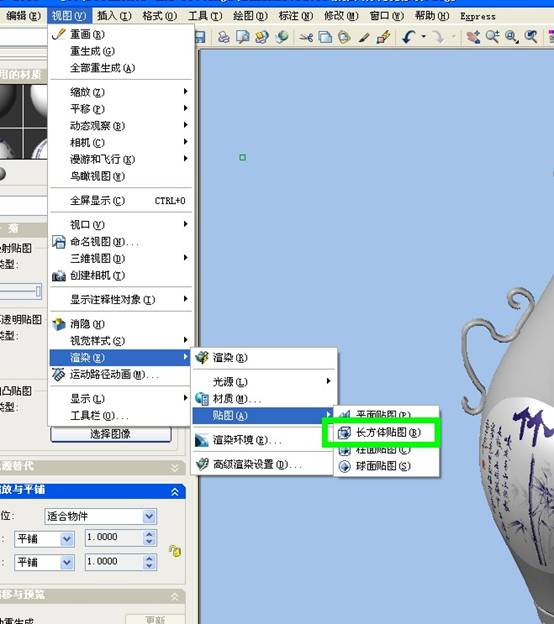Choose 全屏显示(C) menu entry

[120, 201]
